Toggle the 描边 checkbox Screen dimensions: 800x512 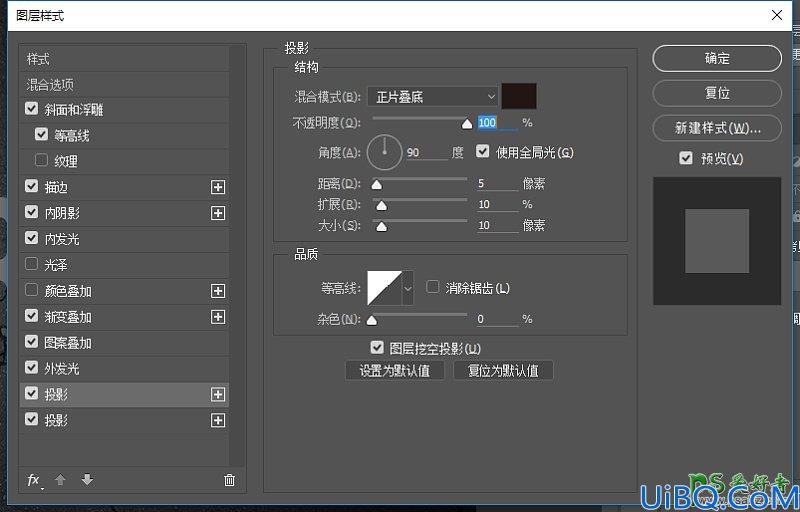click(32, 186)
